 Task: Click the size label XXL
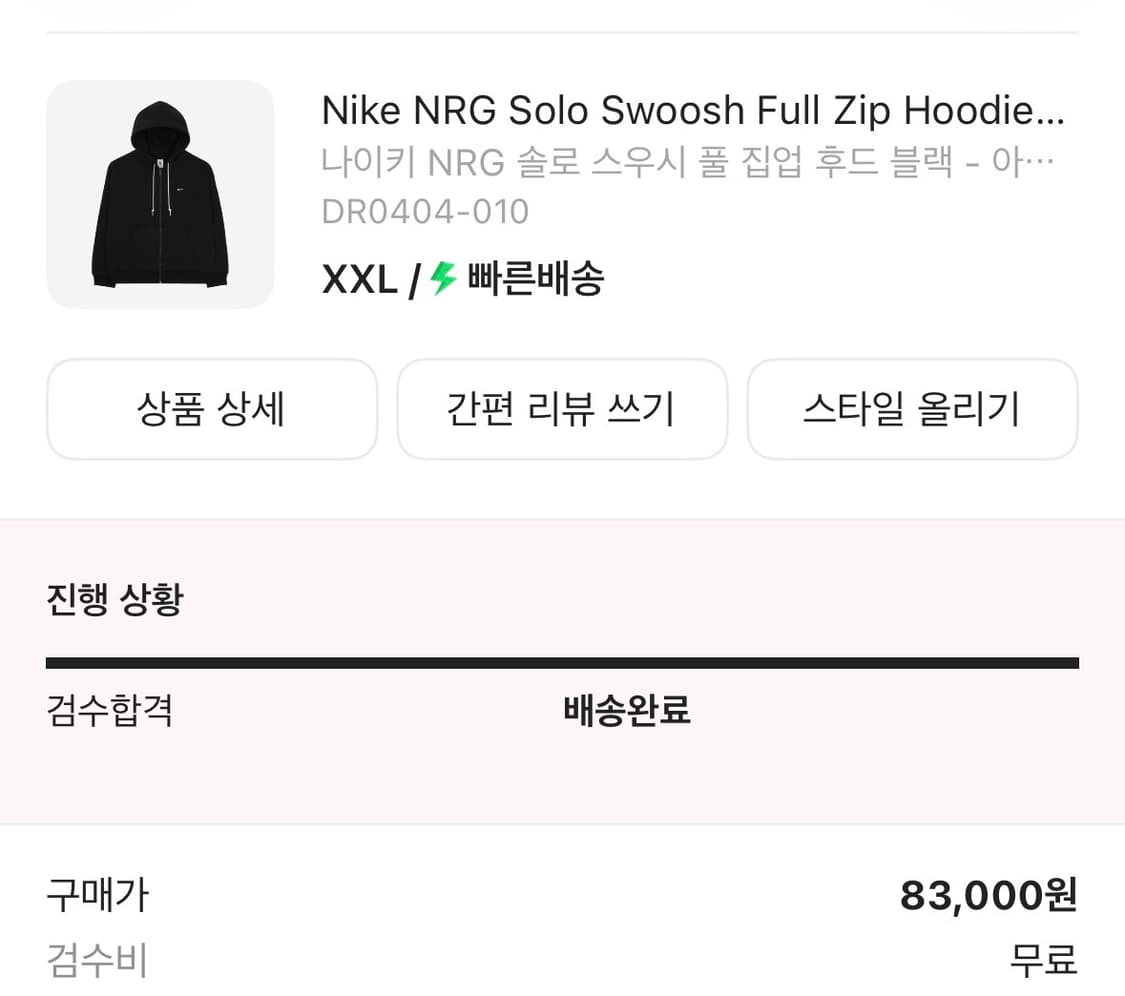pyautogui.click(x=357, y=280)
